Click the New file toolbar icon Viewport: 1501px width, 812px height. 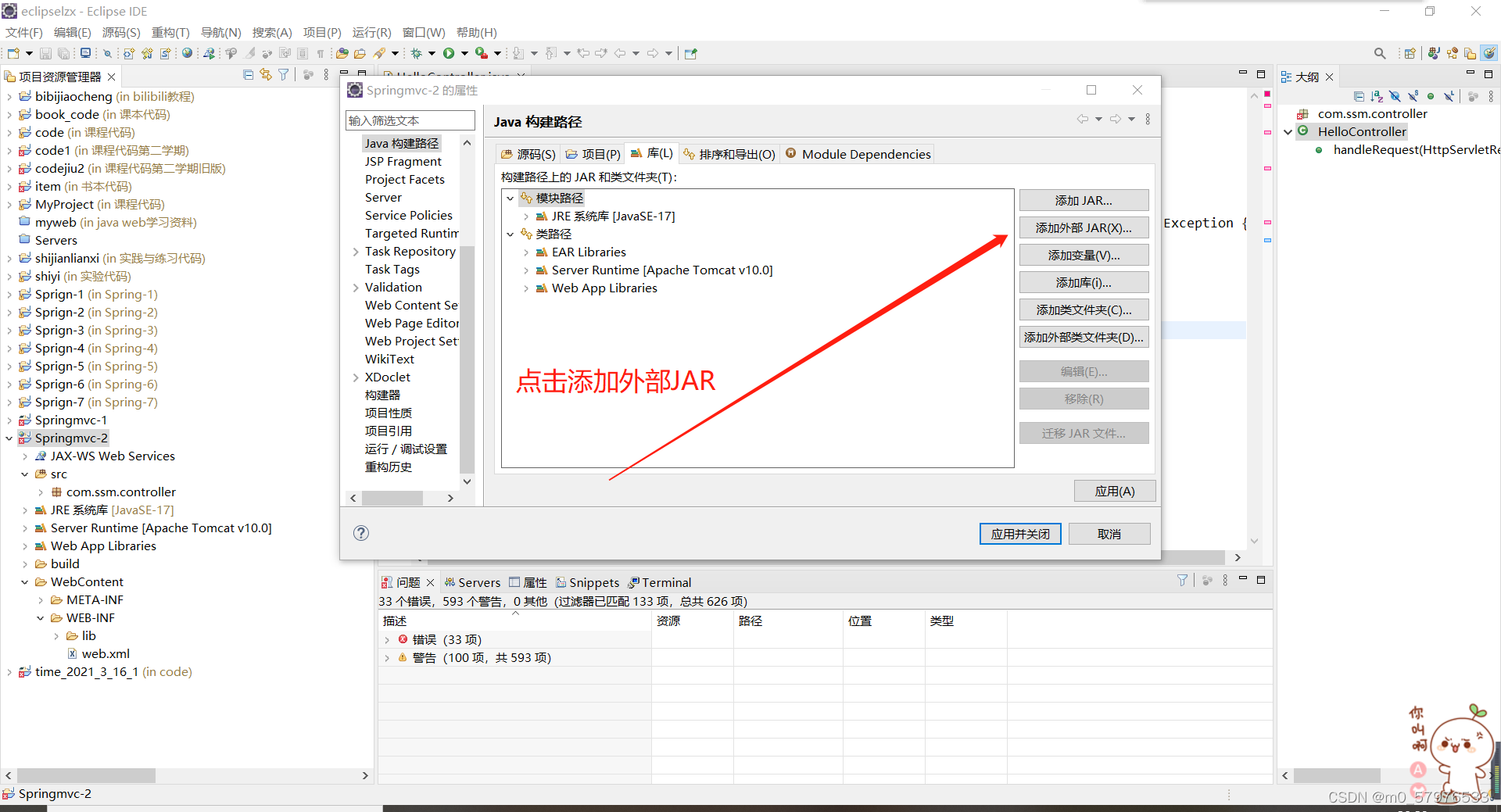[x=13, y=53]
